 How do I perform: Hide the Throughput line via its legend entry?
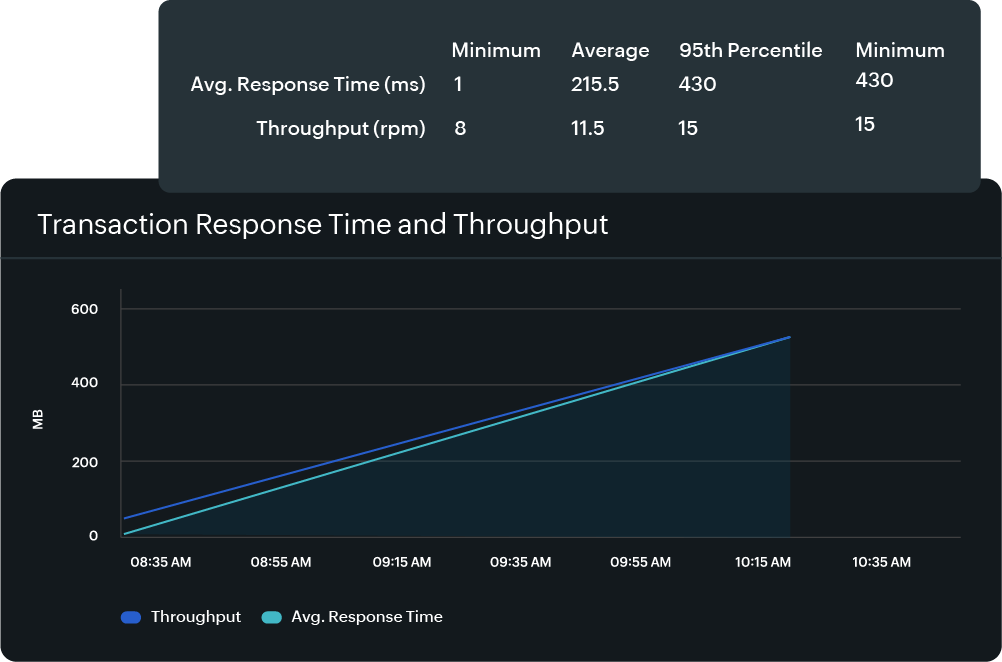[x=180, y=617]
